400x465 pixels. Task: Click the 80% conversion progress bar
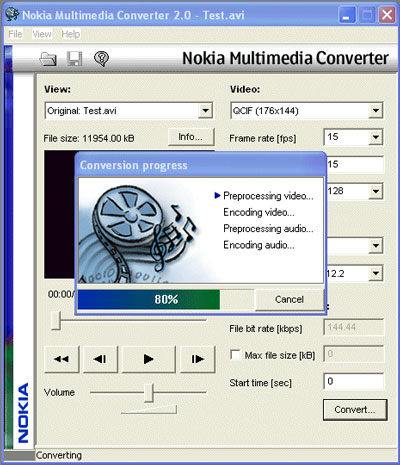coord(166,299)
